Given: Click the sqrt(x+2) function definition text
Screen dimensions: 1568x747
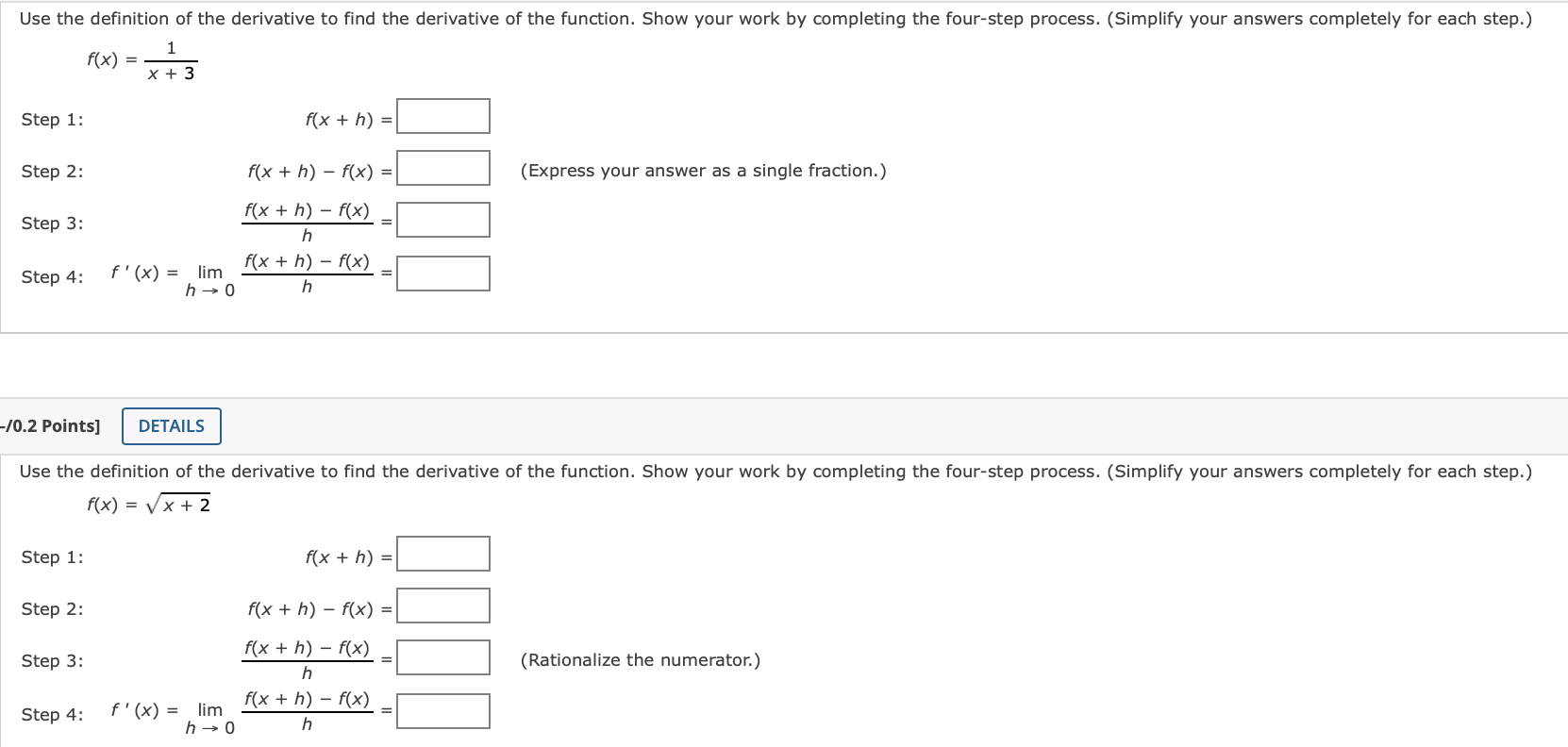Looking at the screenshot, I should point(147,503).
